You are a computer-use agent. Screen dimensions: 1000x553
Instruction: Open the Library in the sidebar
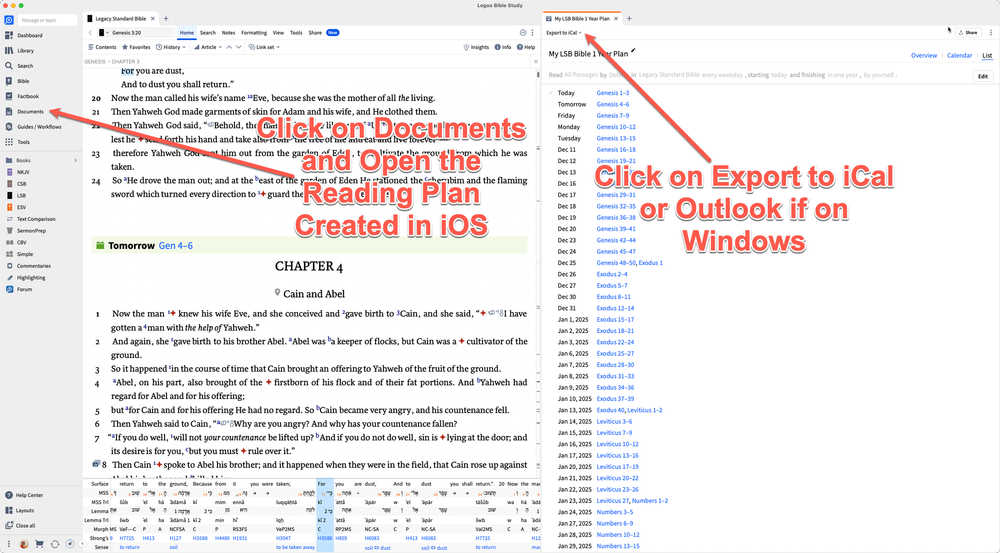(20, 50)
